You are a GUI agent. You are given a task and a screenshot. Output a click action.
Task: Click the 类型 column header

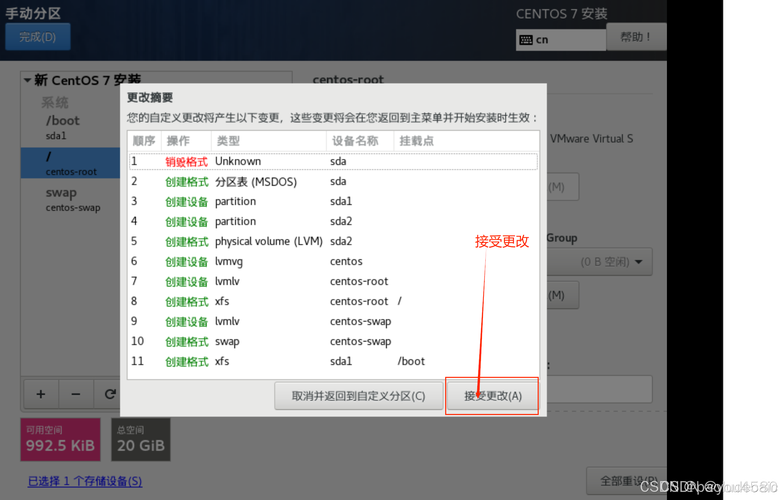[x=268, y=141]
